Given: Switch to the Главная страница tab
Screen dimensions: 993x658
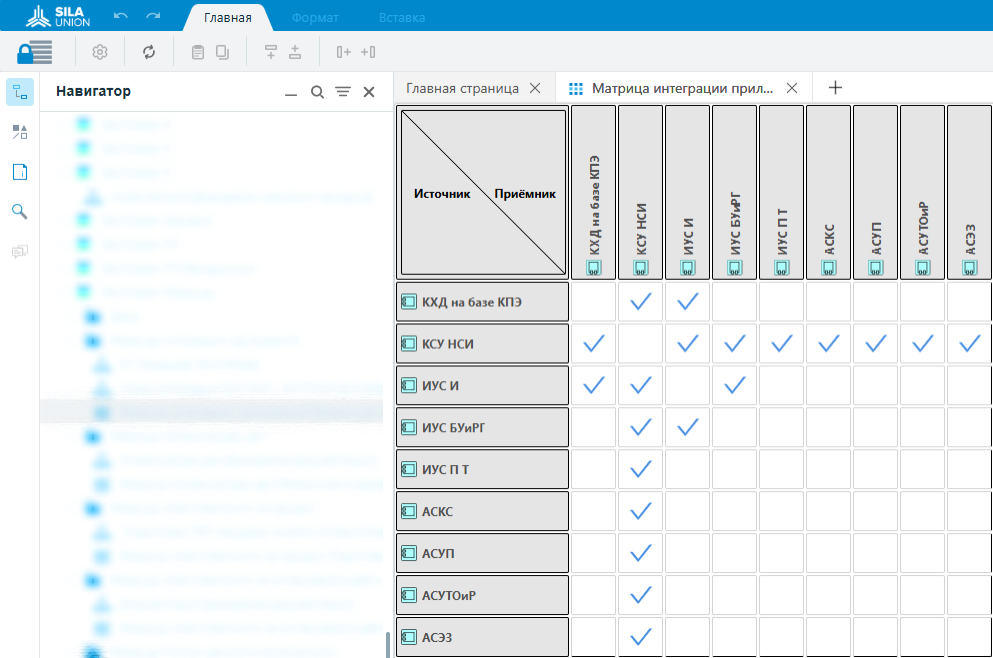Looking at the screenshot, I should pos(462,88).
